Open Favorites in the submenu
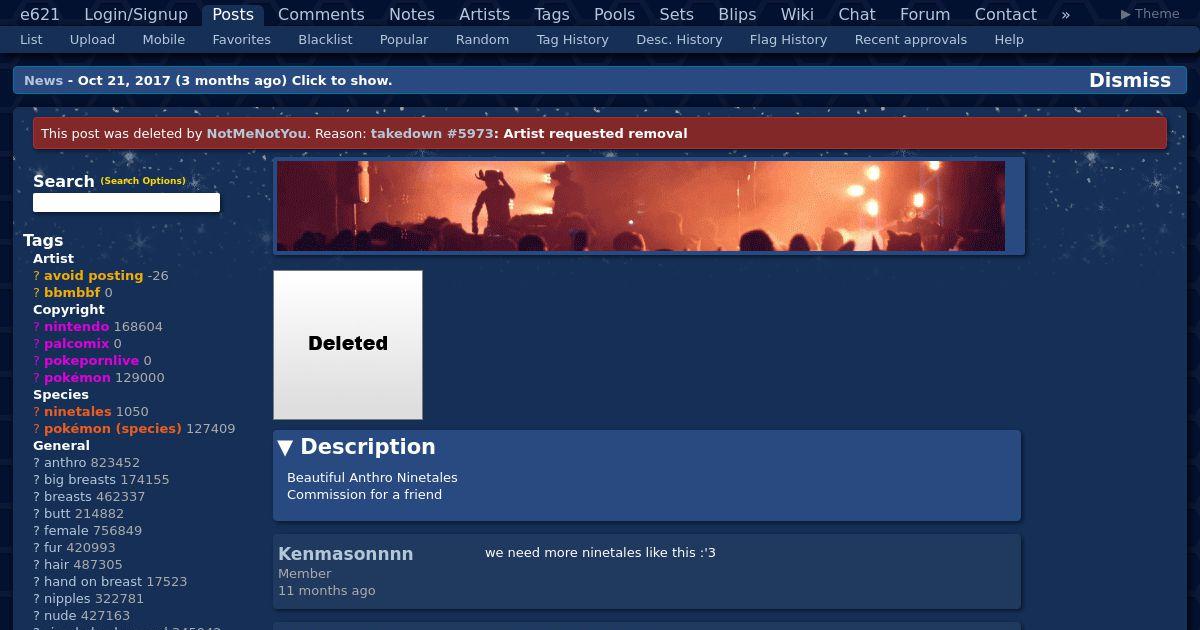Image resolution: width=1200 pixels, height=630 pixels. tap(242, 40)
